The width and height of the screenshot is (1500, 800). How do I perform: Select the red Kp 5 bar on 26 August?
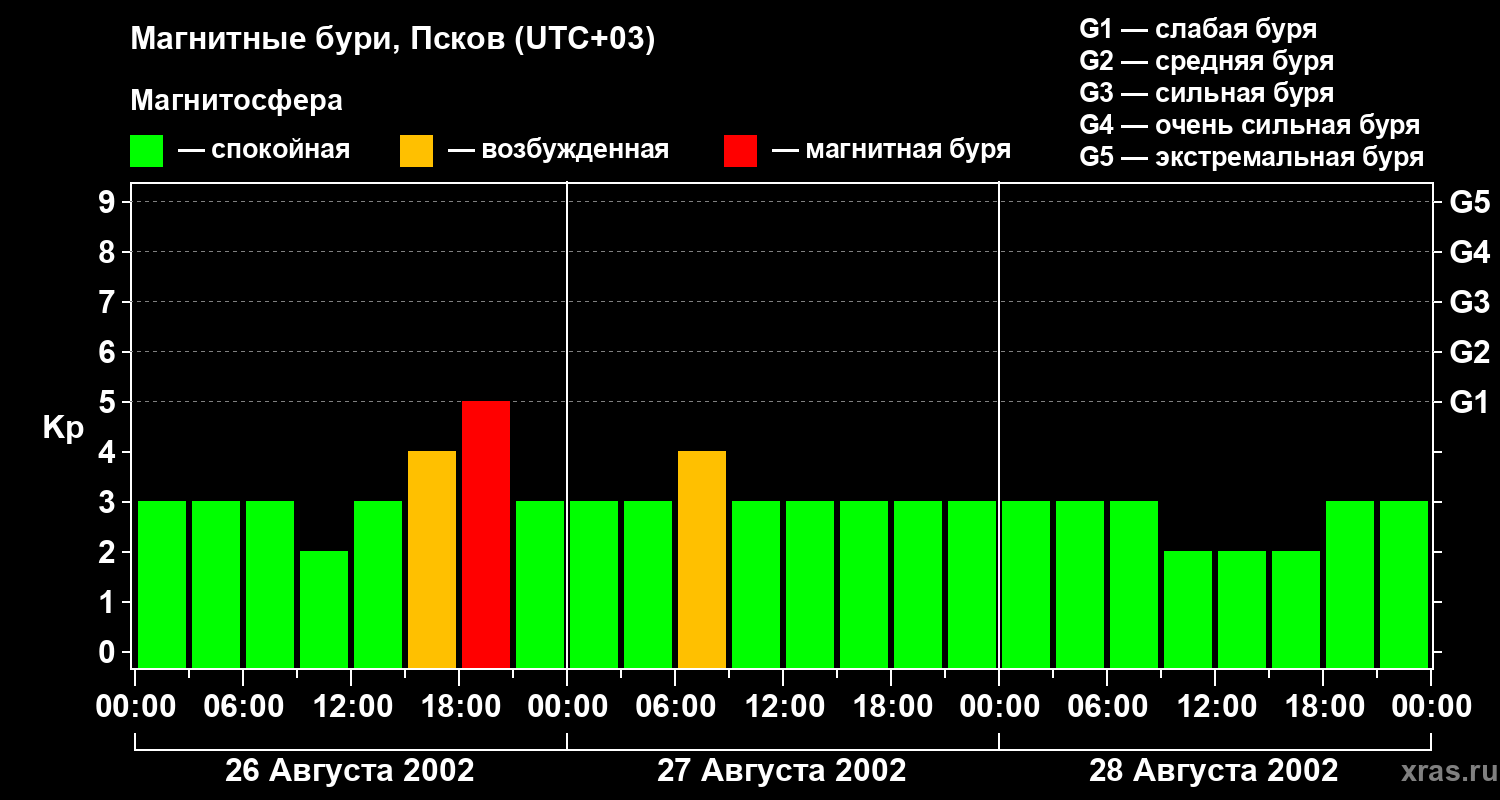[x=486, y=535]
